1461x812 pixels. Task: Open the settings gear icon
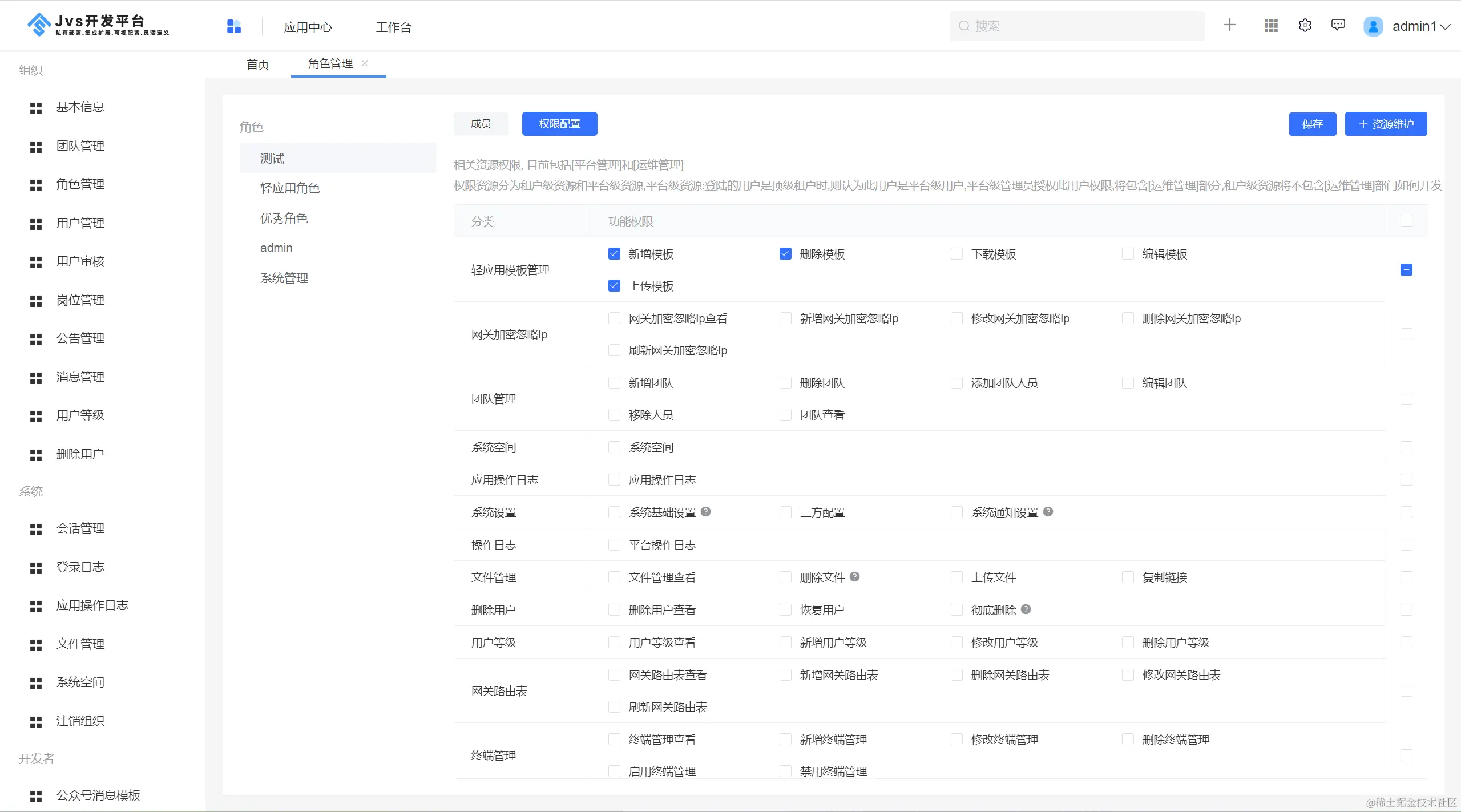coord(1305,26)
